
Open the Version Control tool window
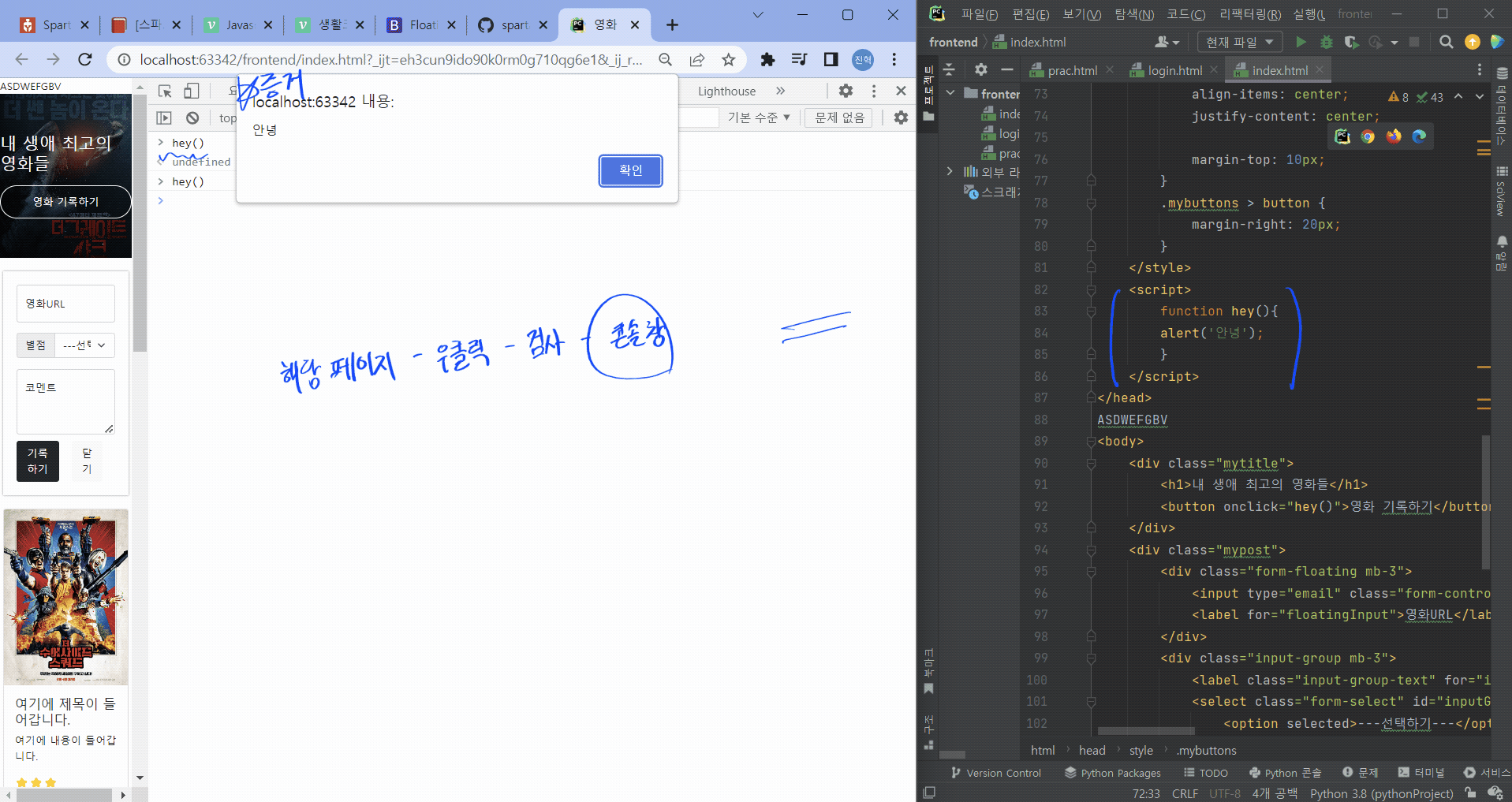coord(995,773)
